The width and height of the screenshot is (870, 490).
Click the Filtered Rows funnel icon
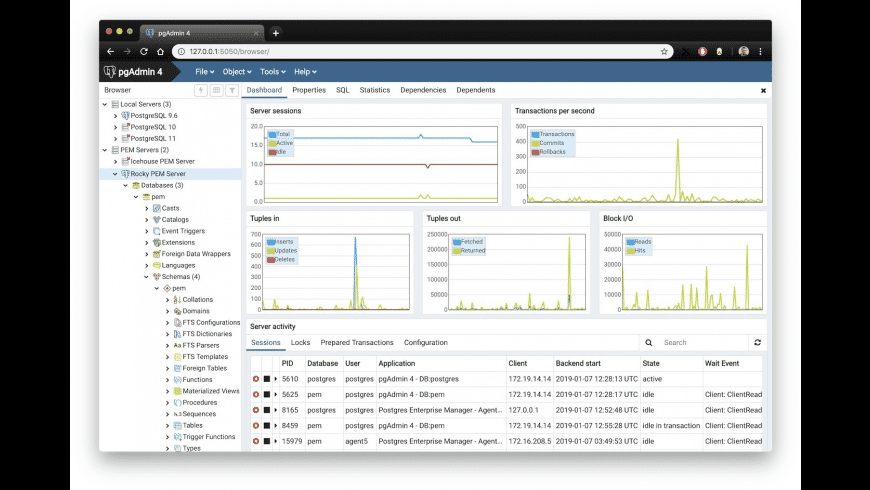pos(232,90)
